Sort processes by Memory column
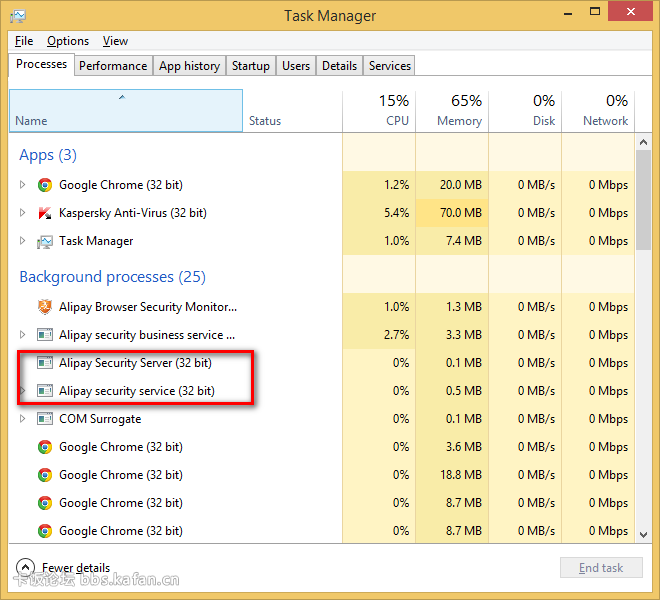Image resolution: width=660 pixels, height=600 pixels. pyautogui.click(x=452, y=111)
